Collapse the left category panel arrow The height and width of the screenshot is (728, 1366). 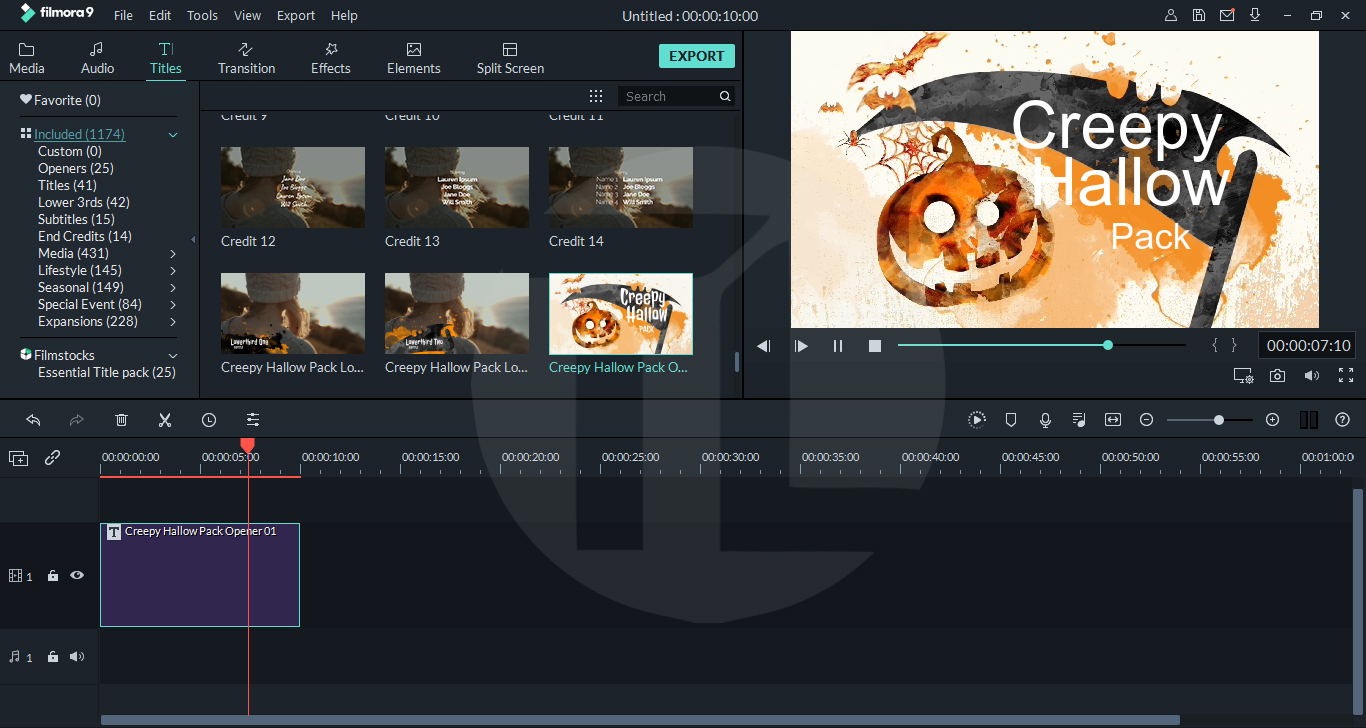[x=194, y=240]
